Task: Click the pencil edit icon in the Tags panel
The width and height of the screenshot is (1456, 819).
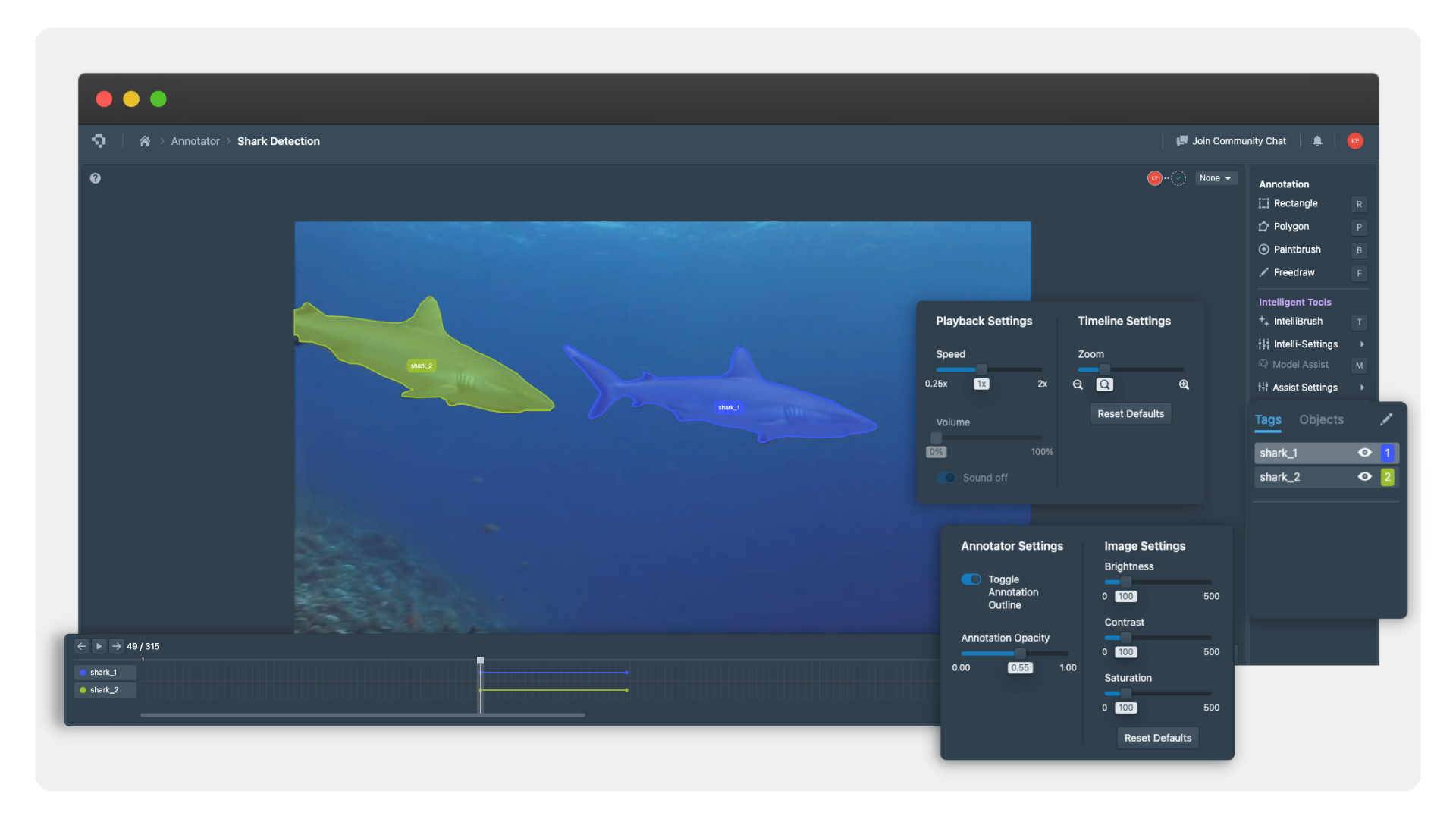Action: pos(1386,419)
